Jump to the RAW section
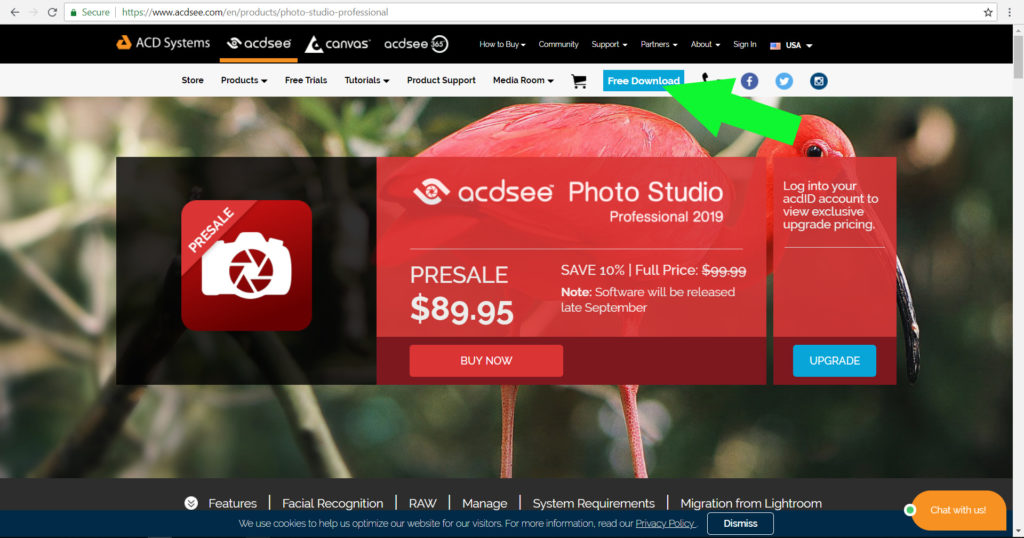 click(x=423, y=503)
